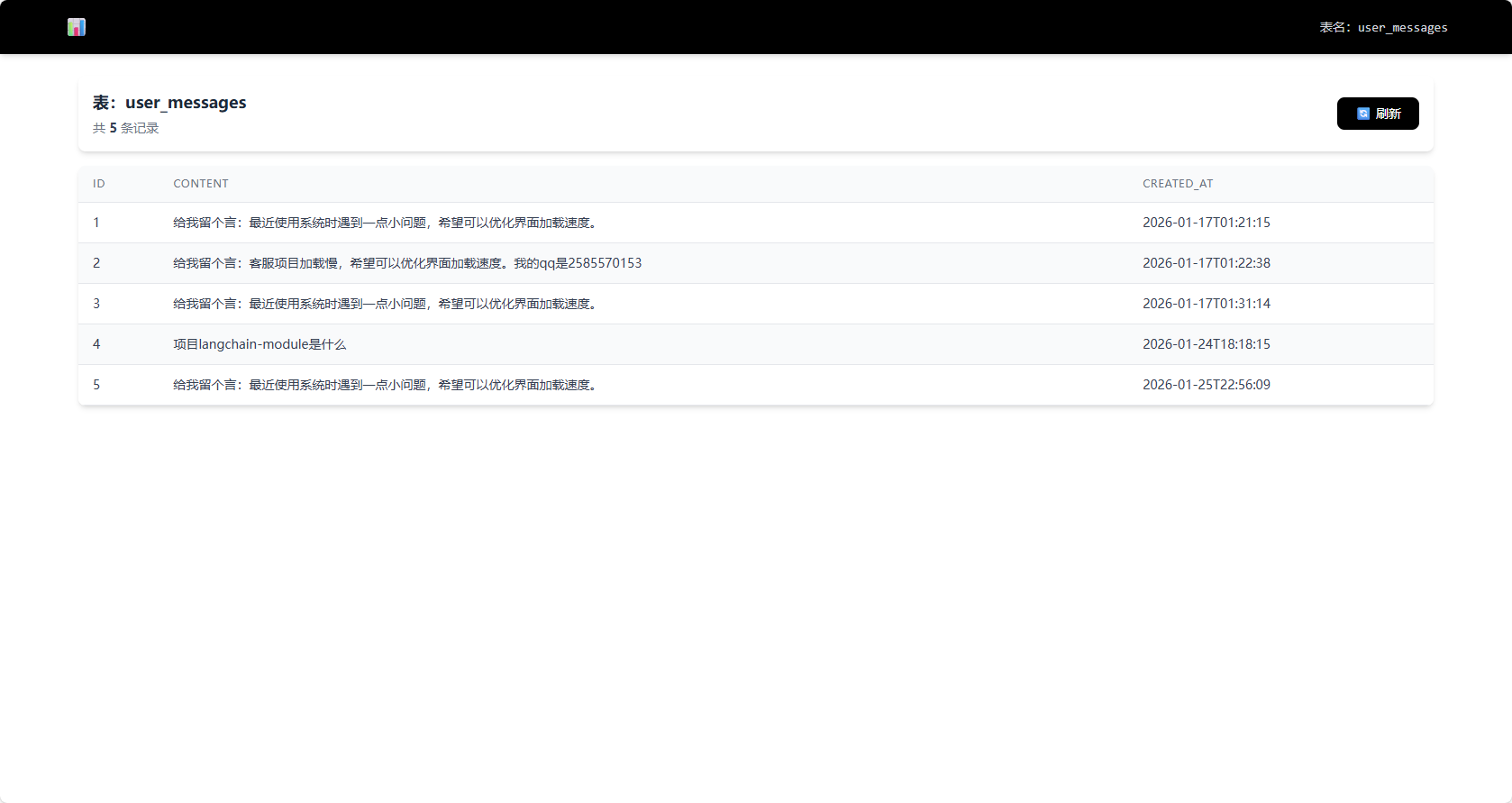The image size is (1512, 803).
Task: Click the timestamp 2026-01-17T01:21:15
Action: pos(1206,223)
